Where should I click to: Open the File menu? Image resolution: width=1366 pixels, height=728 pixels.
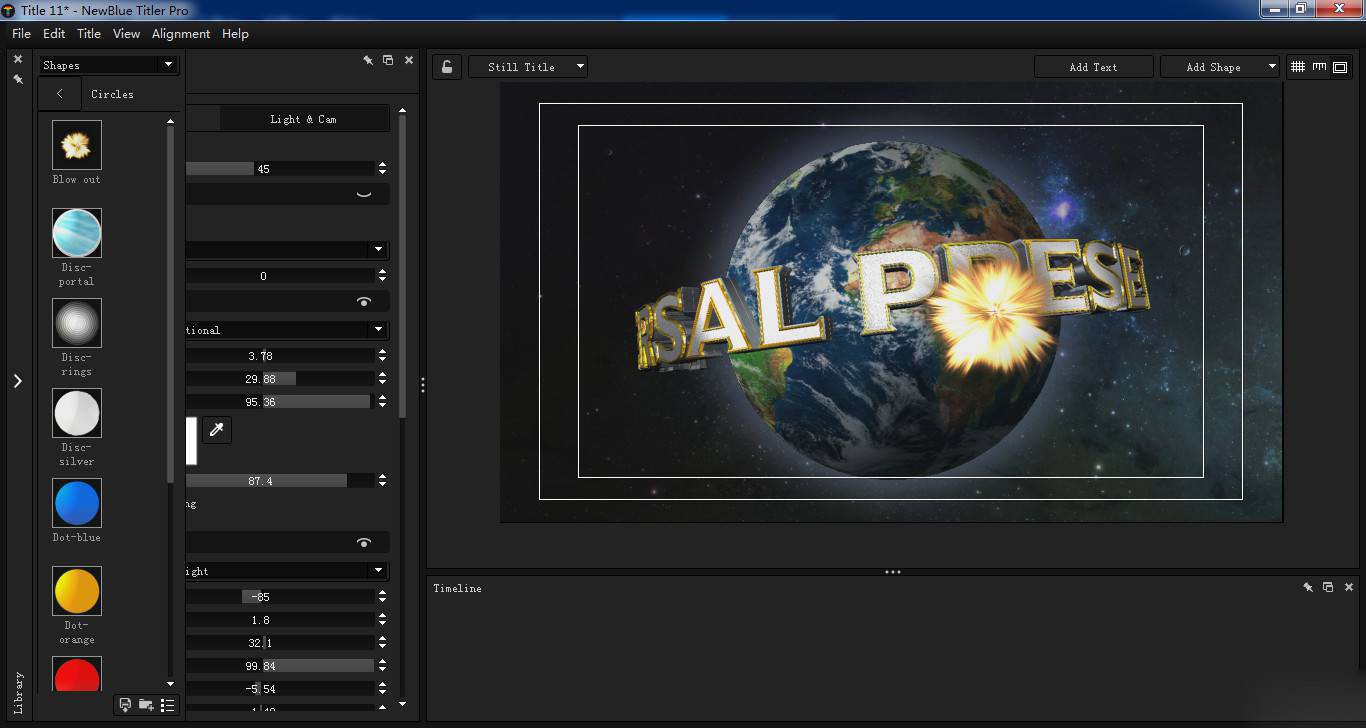[x=21, y=34]
